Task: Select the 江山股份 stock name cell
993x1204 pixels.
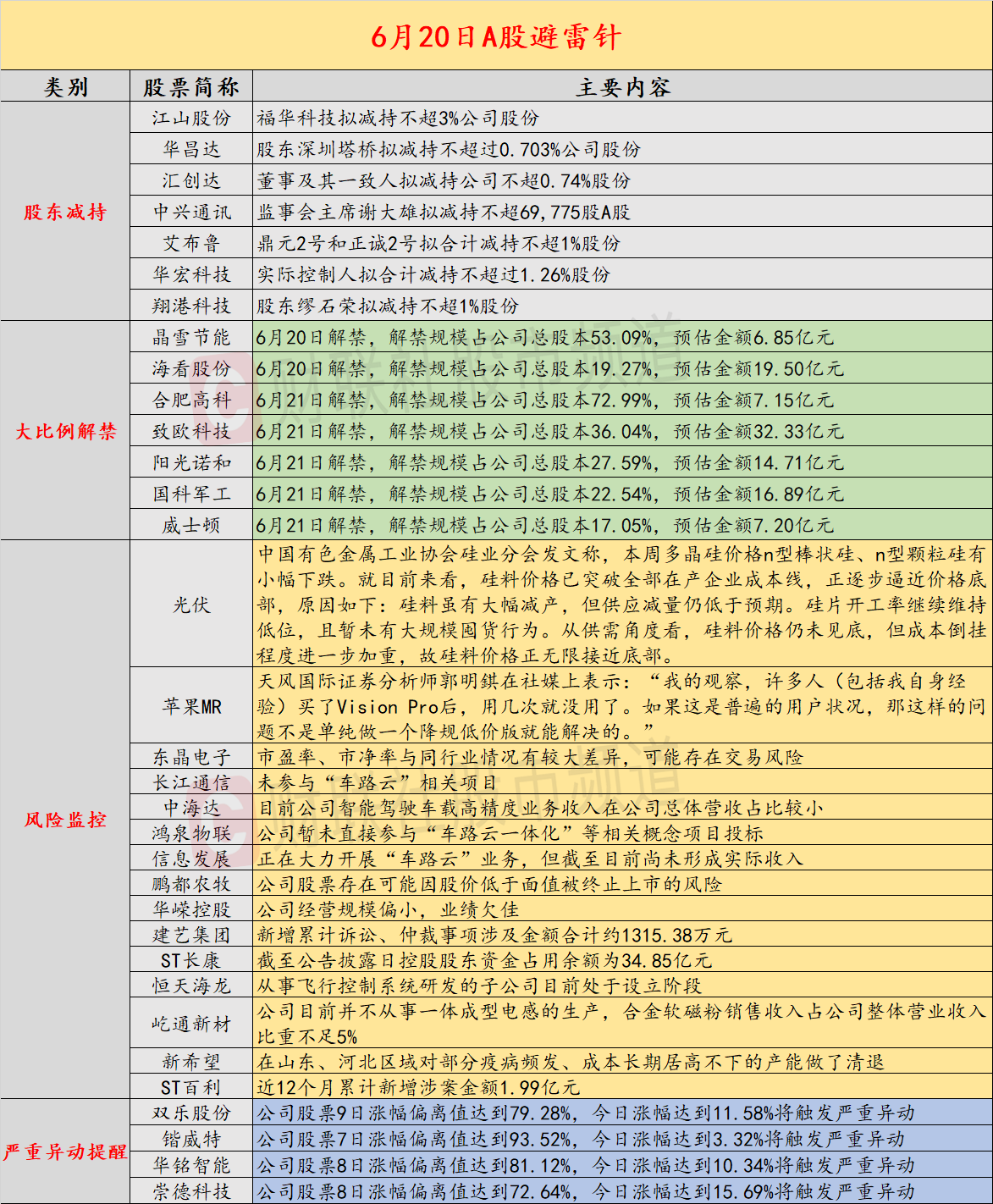Action: tap(191, 119)
